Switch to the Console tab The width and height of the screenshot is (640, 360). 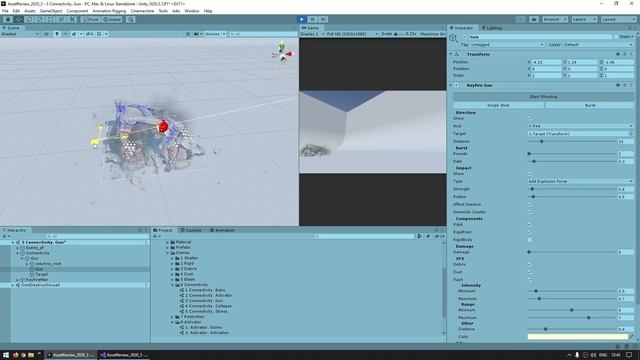pos(191,230)
